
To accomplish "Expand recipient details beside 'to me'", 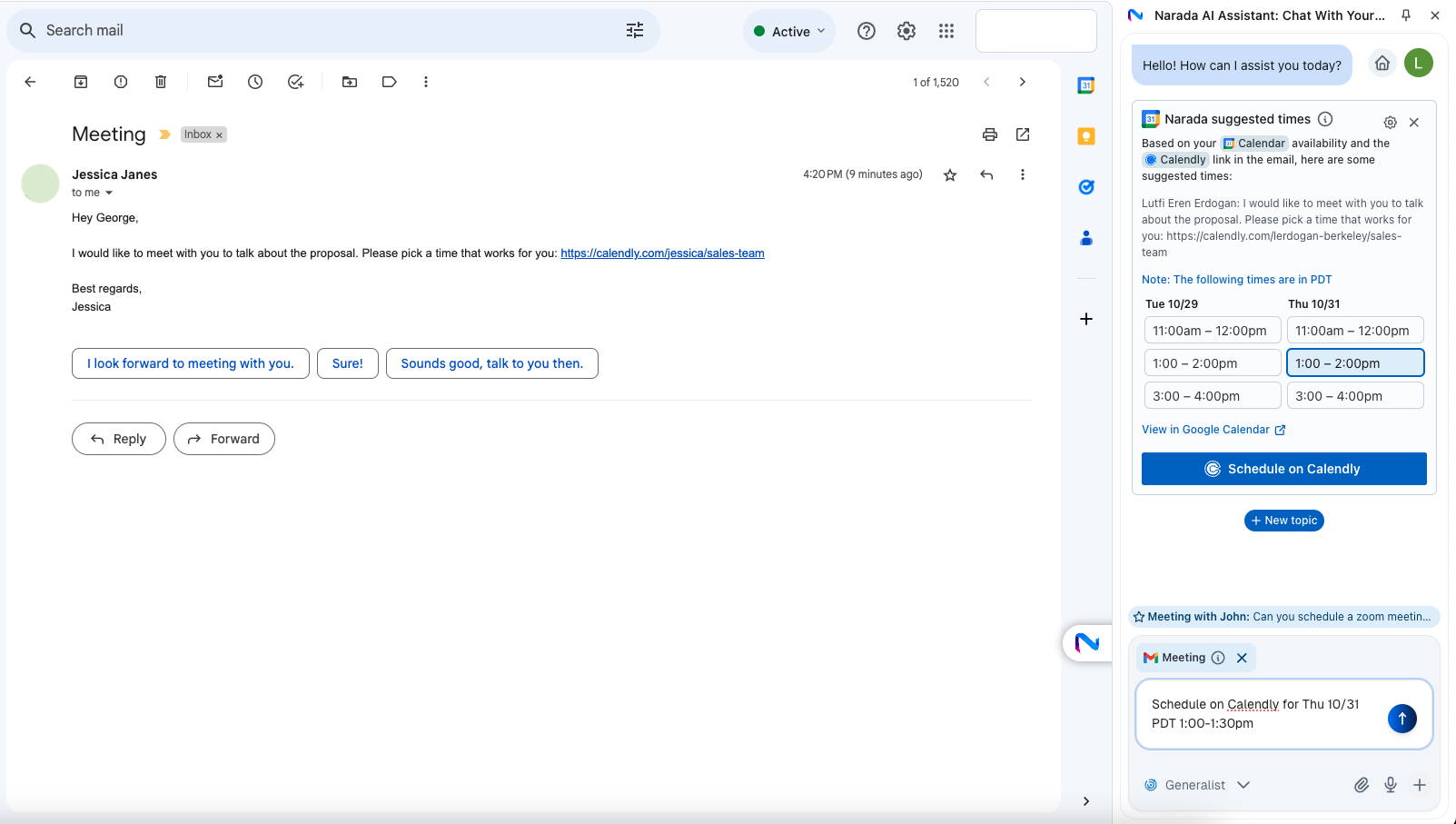I will [109, 193].
